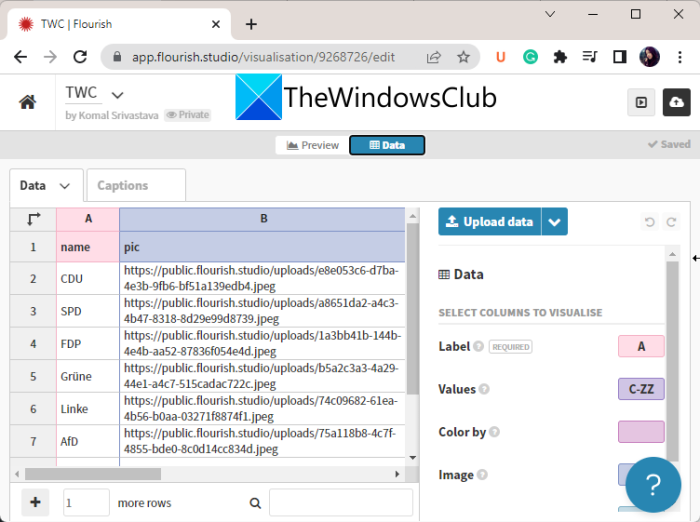700x522 pixels.
Task: Click the Label help question icon
Action: coord(479,347)
